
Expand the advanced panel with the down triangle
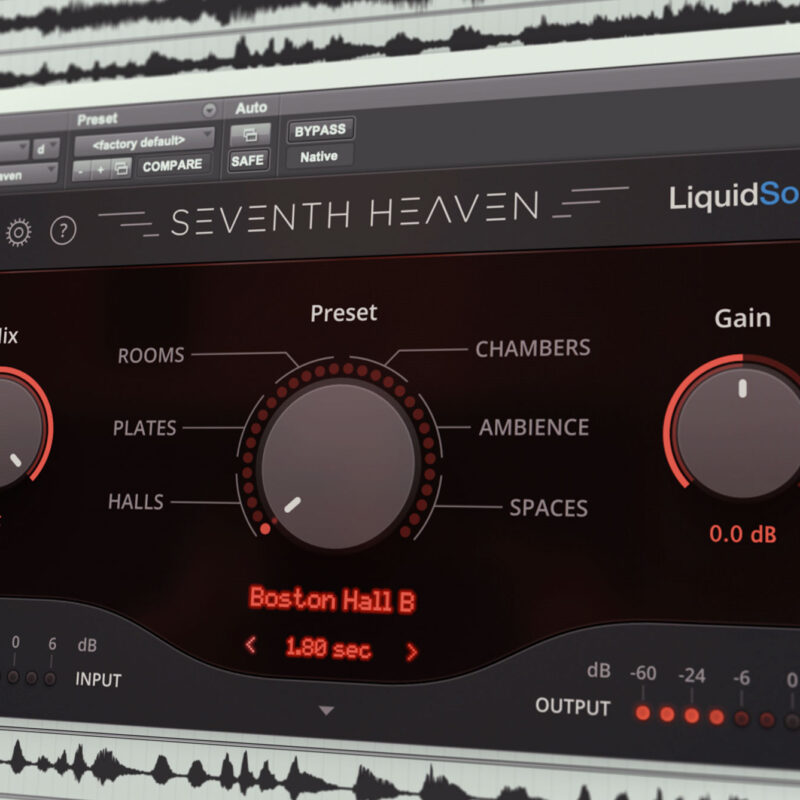coord(326,710)
